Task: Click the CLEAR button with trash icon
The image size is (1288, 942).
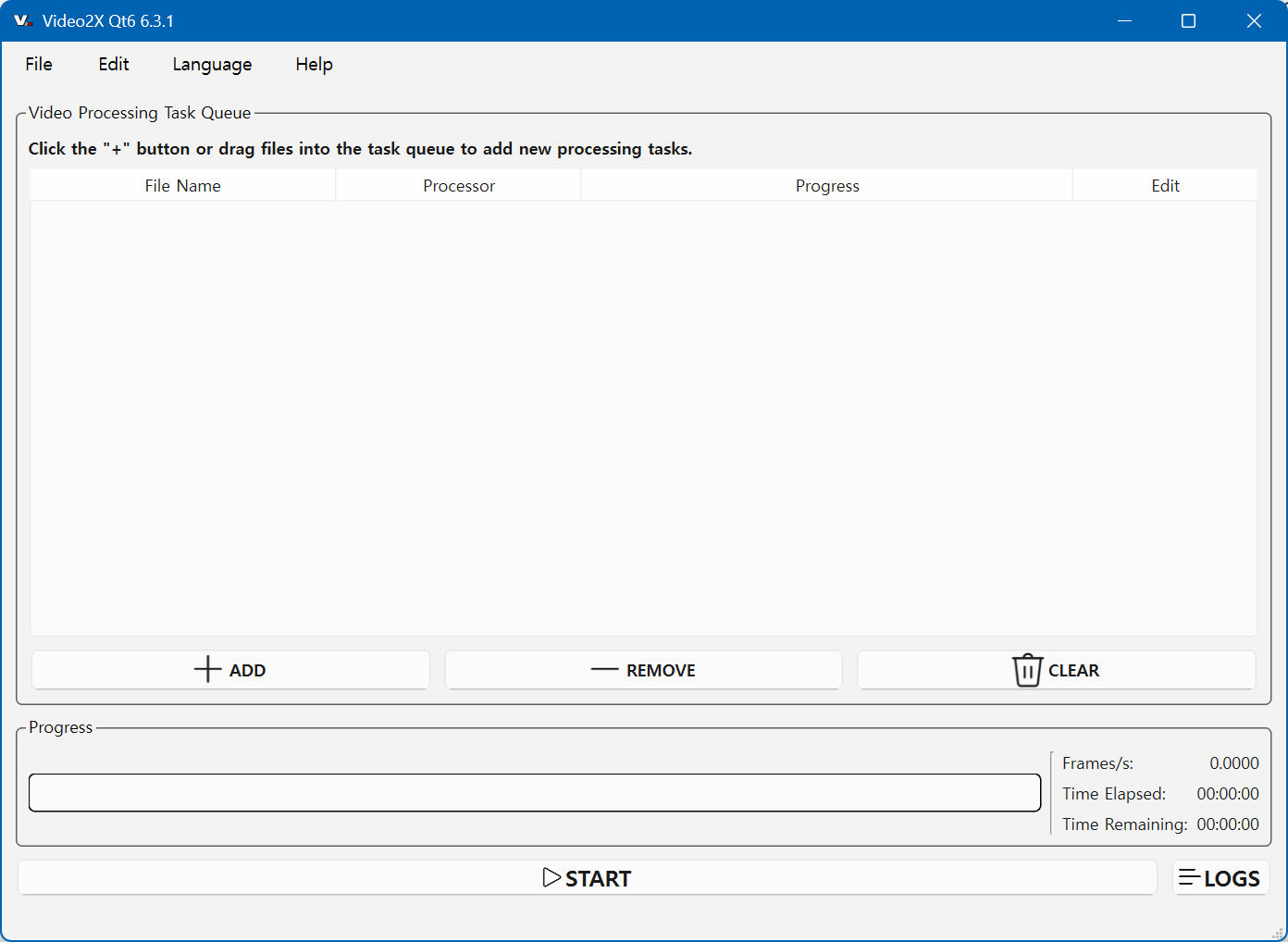Action: [1056, 670]
